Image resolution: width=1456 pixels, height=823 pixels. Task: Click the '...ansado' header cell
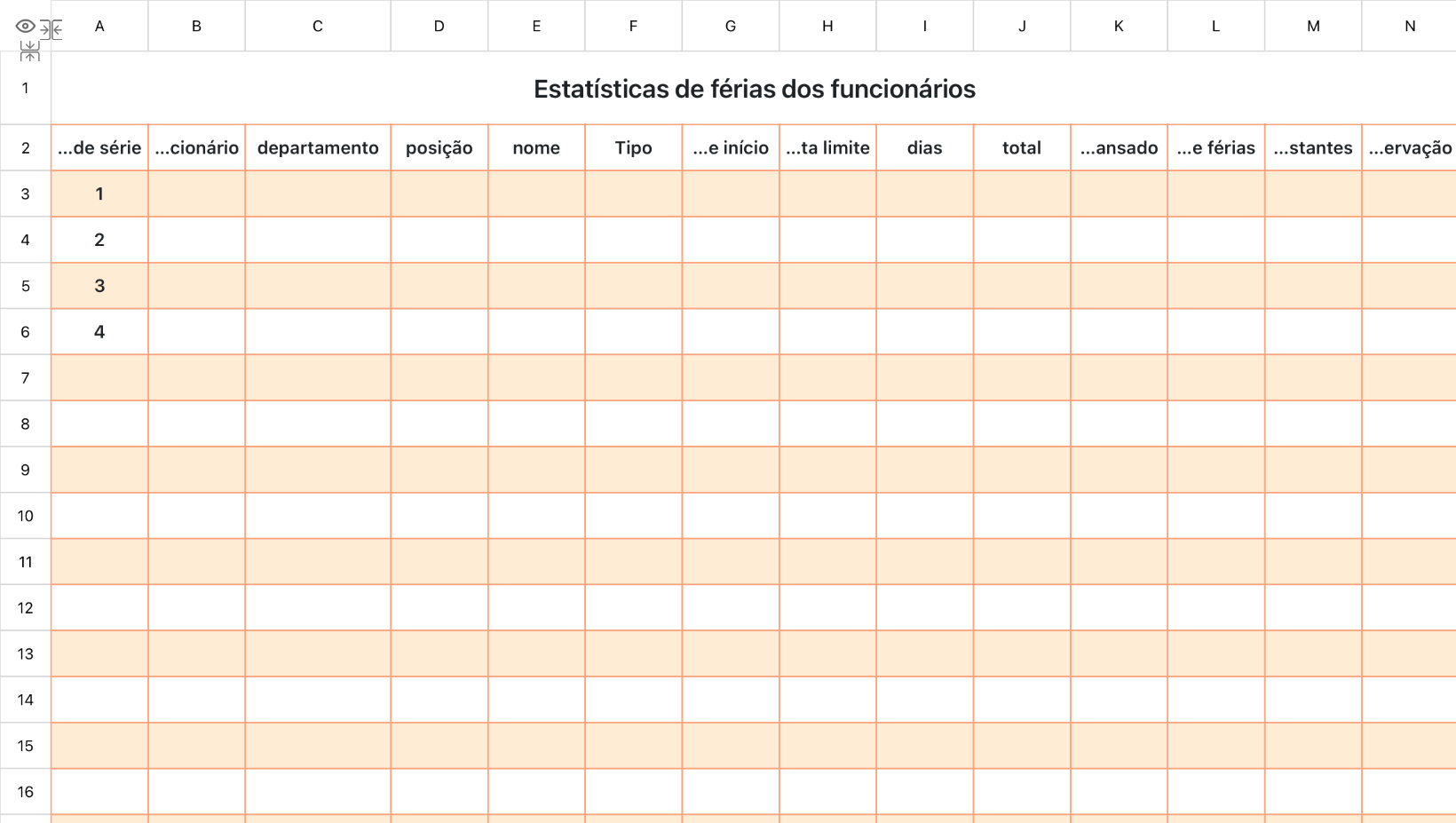(1119, 147)
